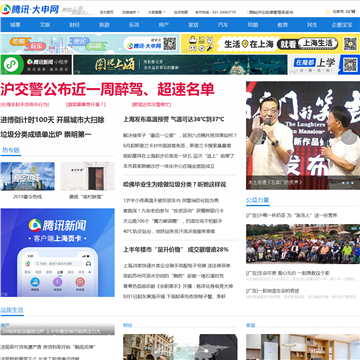Viewport: 360px width, 360px height.
Task: Open 哈佛毕业生为啥做垃圾分类 article
Action: (175, 184)
